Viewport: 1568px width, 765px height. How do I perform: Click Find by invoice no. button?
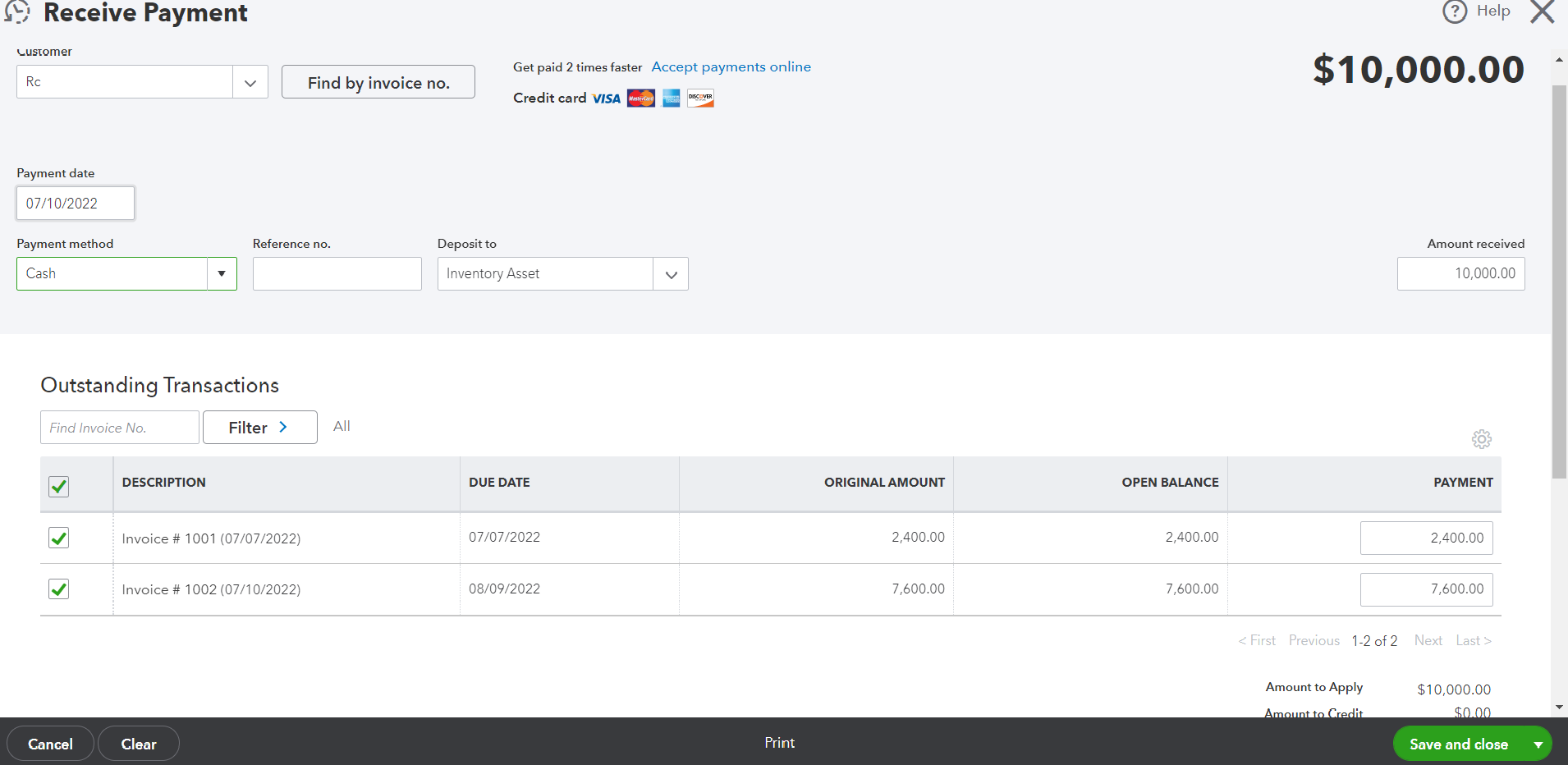click(378, 82)
